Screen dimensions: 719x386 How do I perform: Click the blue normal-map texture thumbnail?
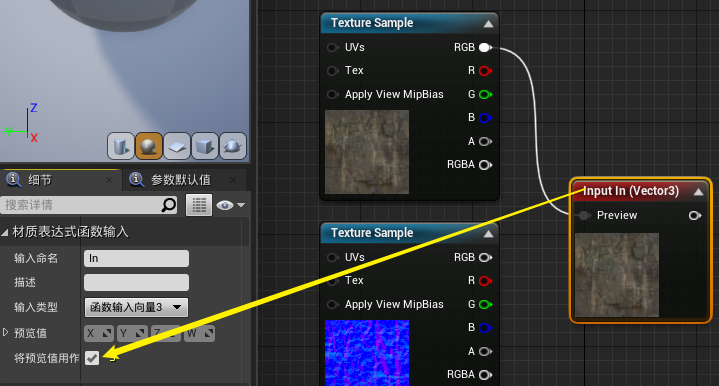[367, 353]
